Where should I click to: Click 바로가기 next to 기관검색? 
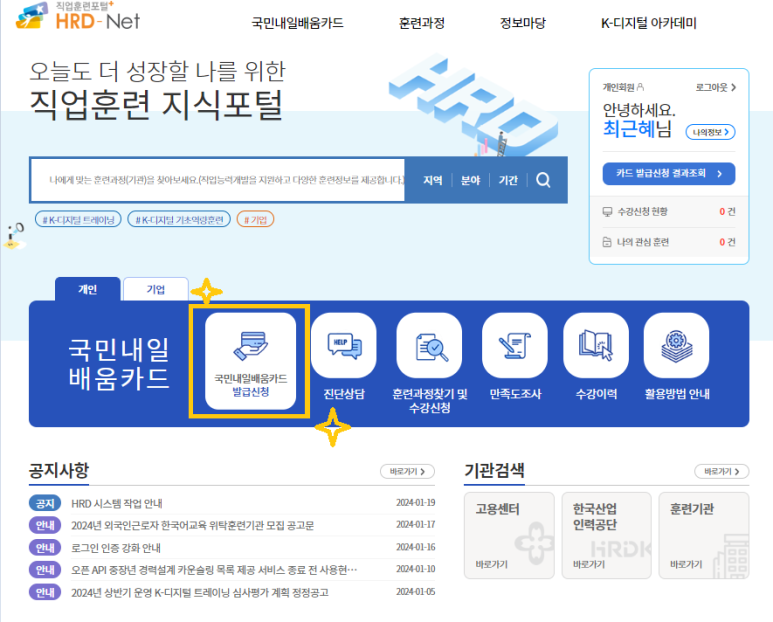tap(722, 472)
